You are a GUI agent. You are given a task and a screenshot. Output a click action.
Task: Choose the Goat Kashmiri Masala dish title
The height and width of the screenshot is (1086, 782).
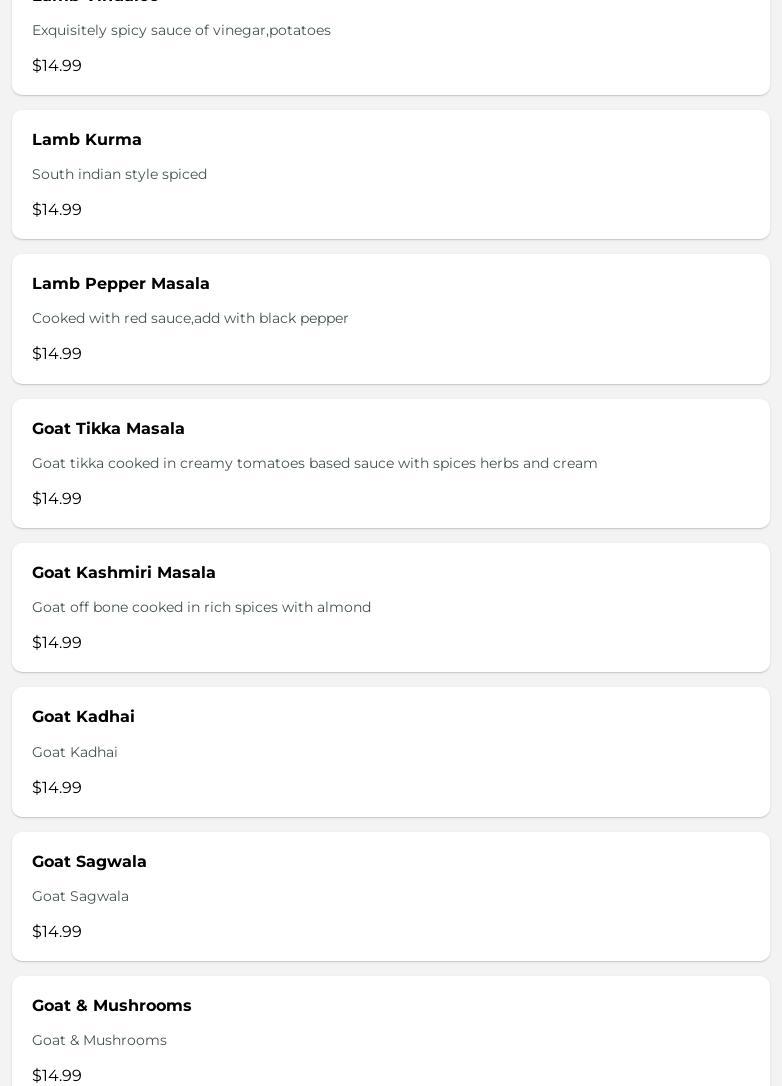click(x=124, y=573)
